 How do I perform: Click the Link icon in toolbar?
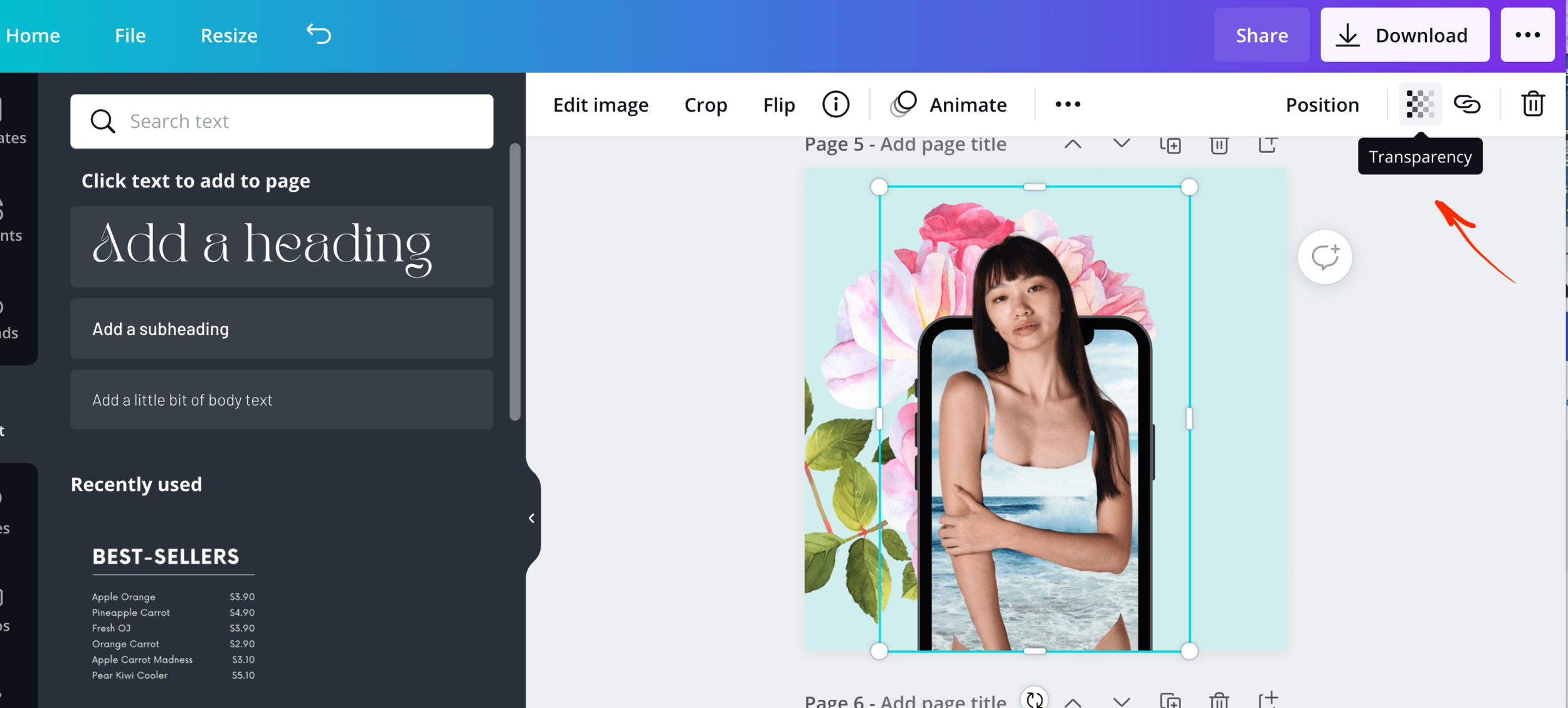[x=1467, y=104]
